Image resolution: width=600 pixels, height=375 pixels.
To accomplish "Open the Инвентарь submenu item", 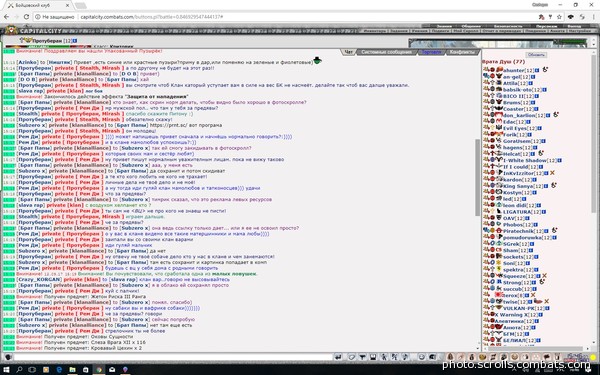I will click(374, 31).
